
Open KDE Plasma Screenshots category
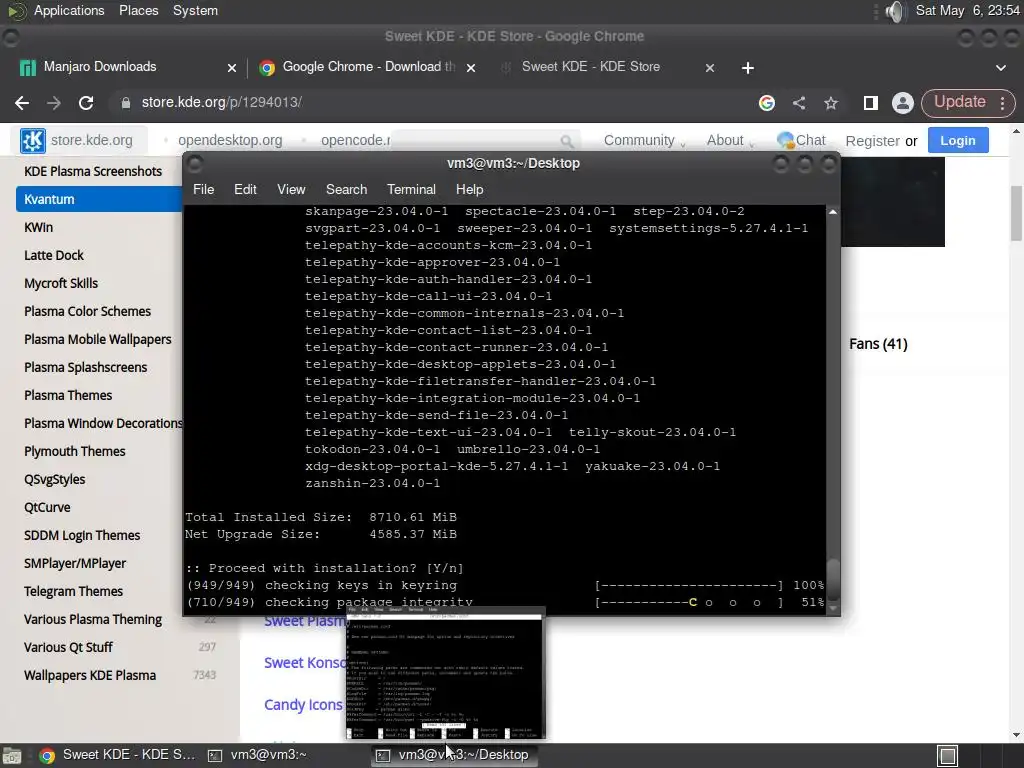coord(93,171)
